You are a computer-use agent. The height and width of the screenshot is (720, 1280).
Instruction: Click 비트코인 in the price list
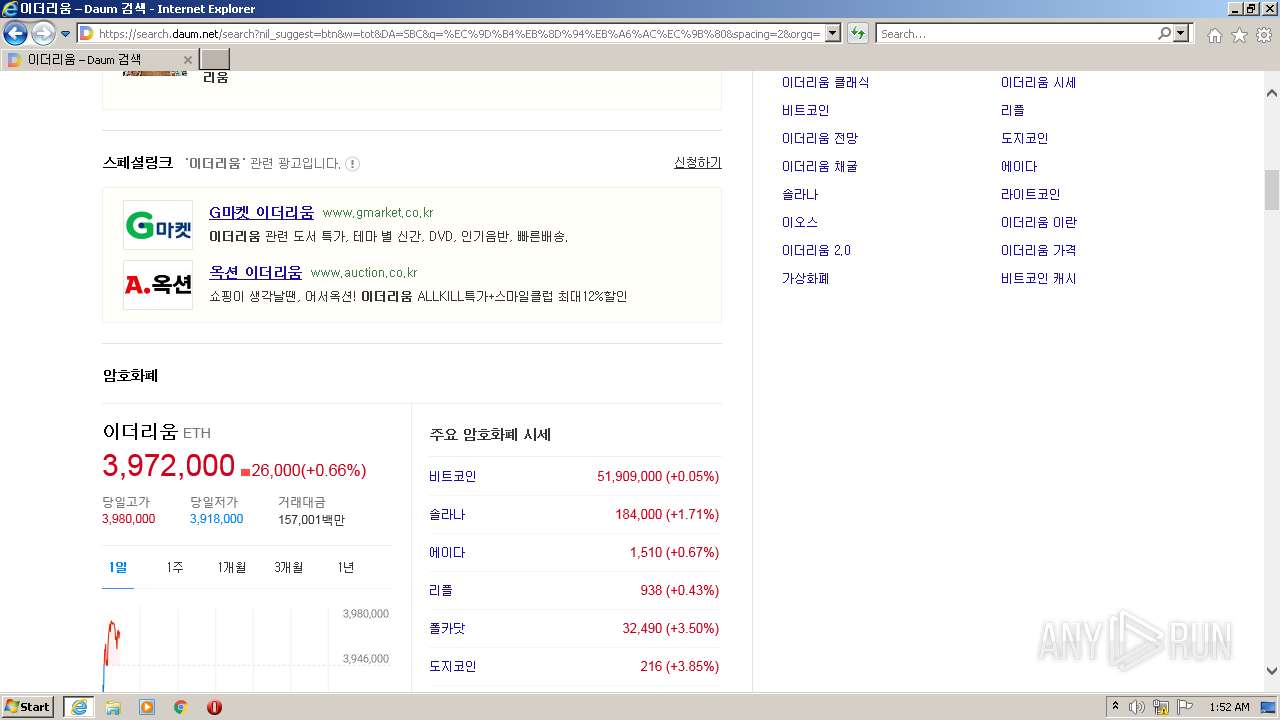tap(452, 476)
